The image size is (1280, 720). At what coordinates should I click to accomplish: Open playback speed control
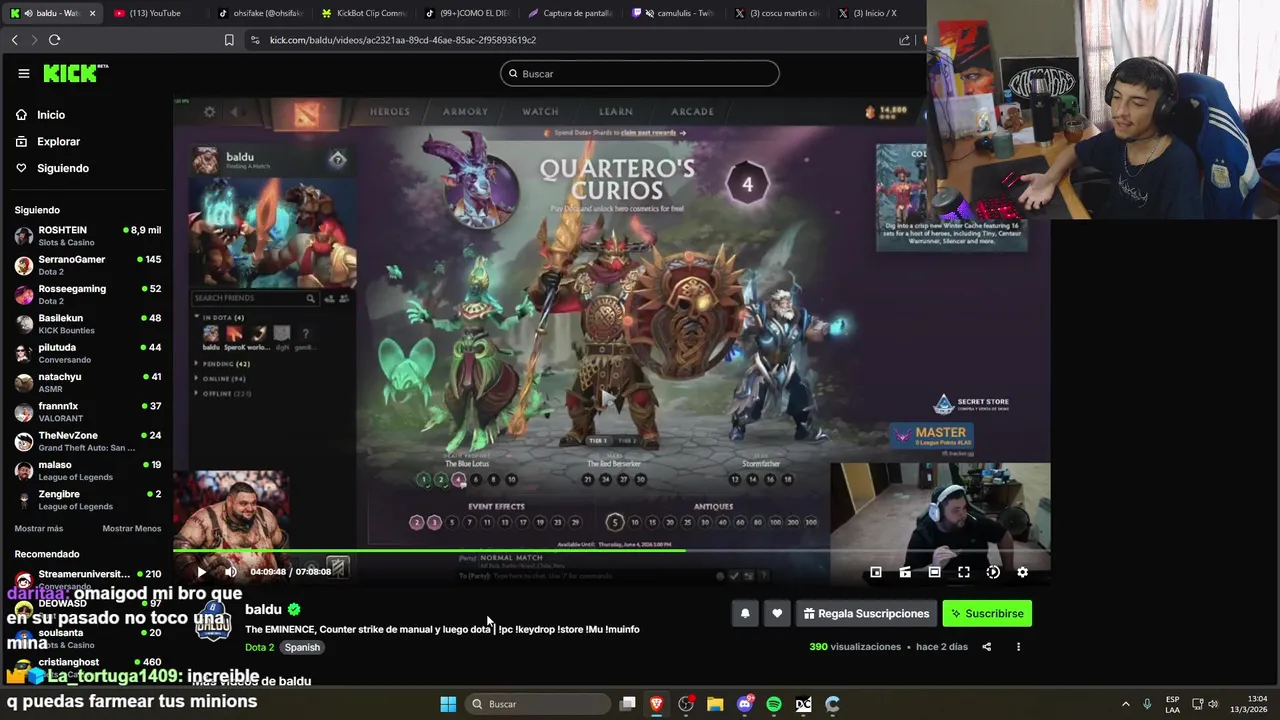pos(993,572)
